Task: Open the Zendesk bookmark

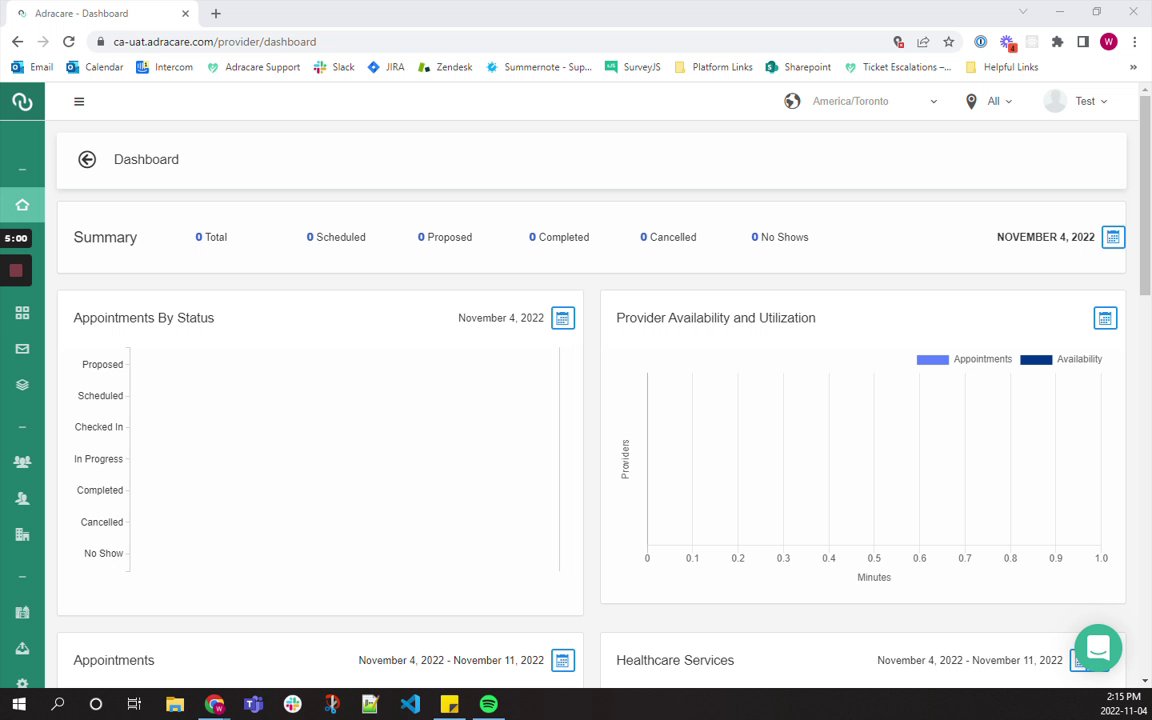Action: [x=445, y=67]
